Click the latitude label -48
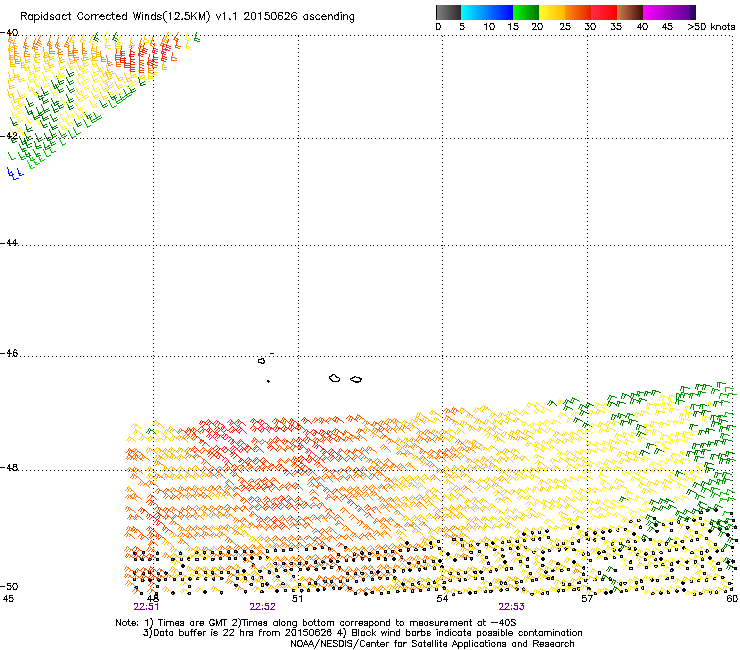This screenshot has height=650, width=740. 9,467
